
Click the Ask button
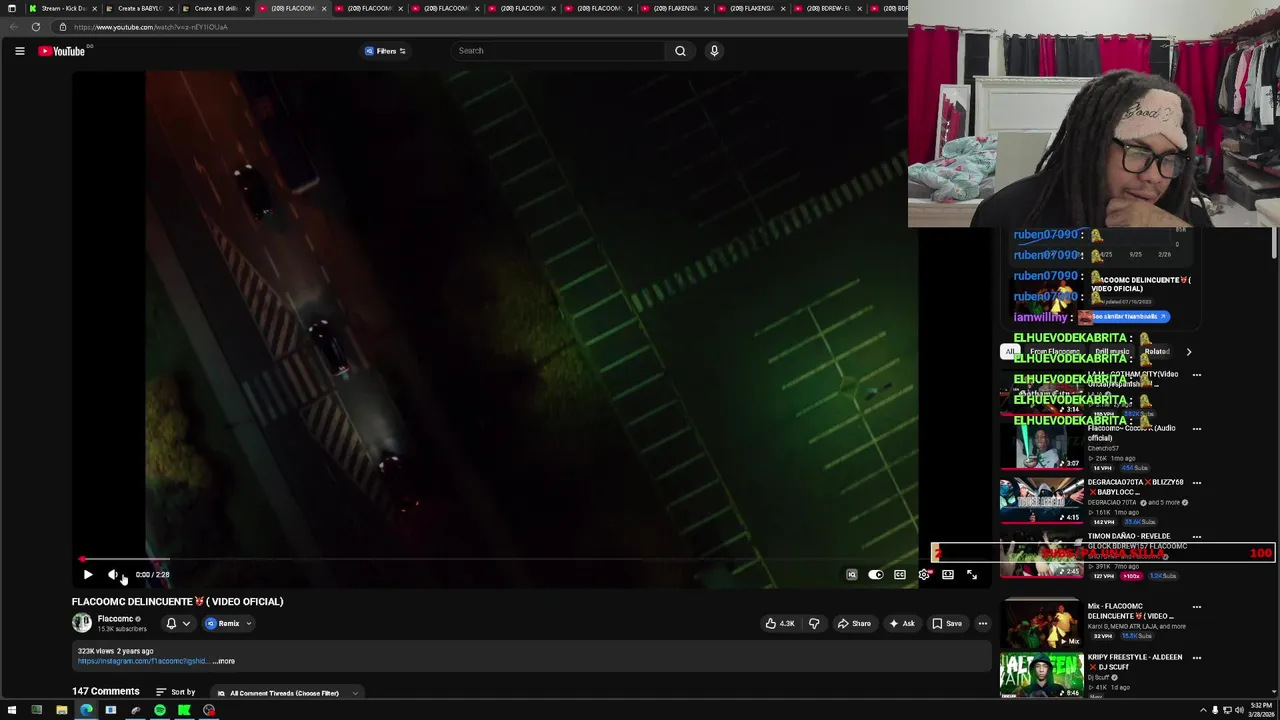pos(901,624)
